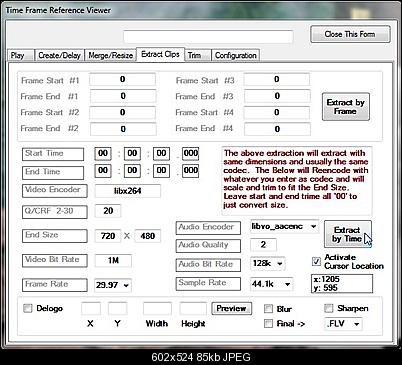The width and height of the screenshot is (402, 365).
Task: Switch to the Play tab
Action: click(20, 55)
